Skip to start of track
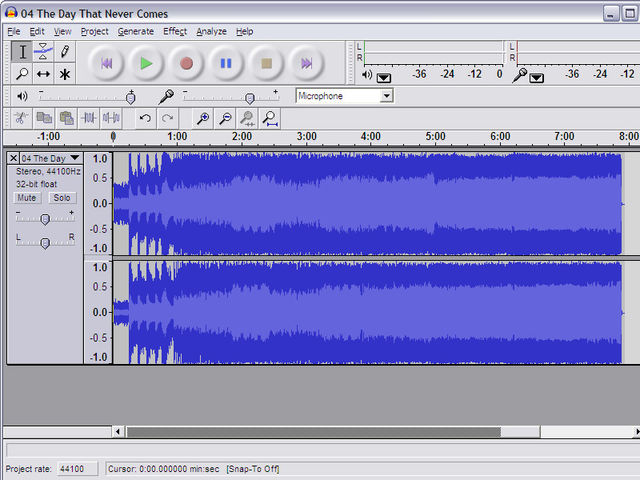The image size is (640, 480). coord(106,63)
